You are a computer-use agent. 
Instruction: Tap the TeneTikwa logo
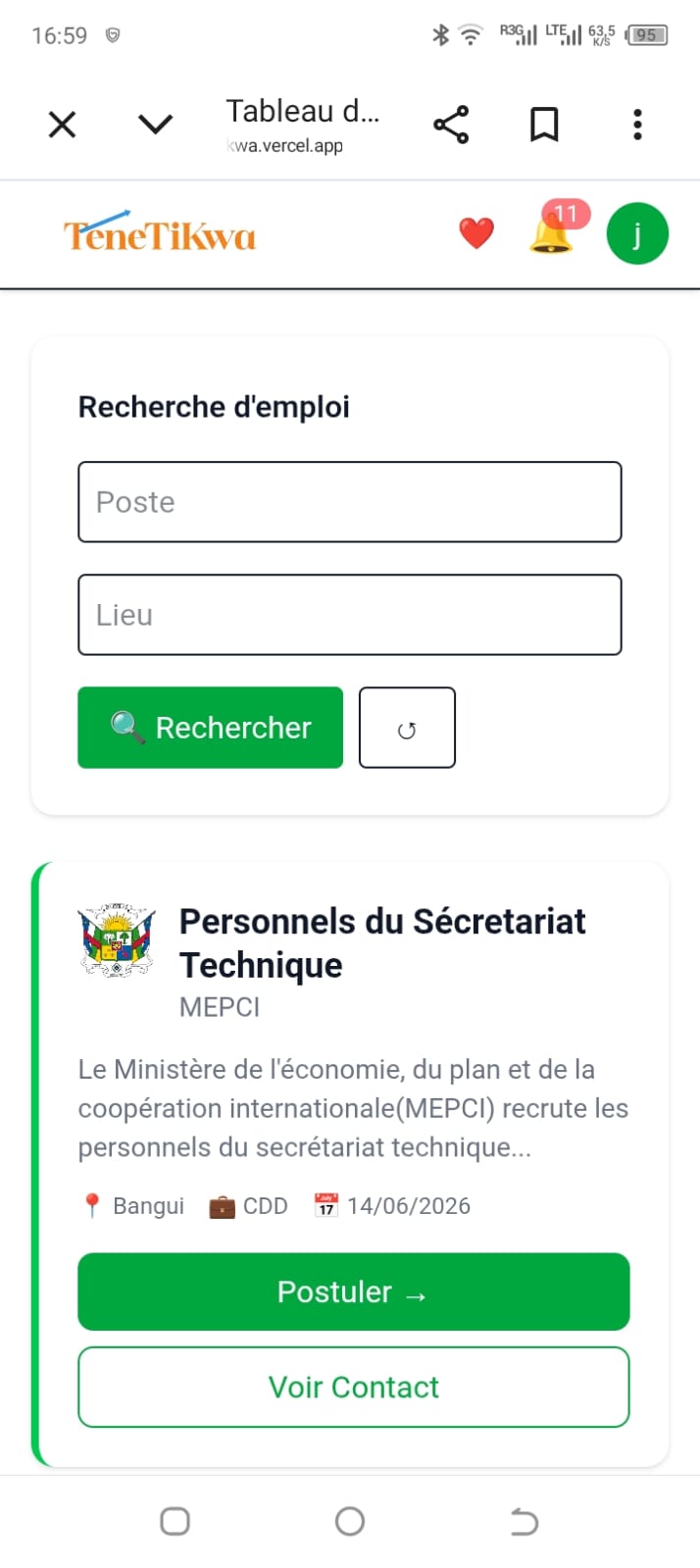pyautogui.click(x=159, y=232)
